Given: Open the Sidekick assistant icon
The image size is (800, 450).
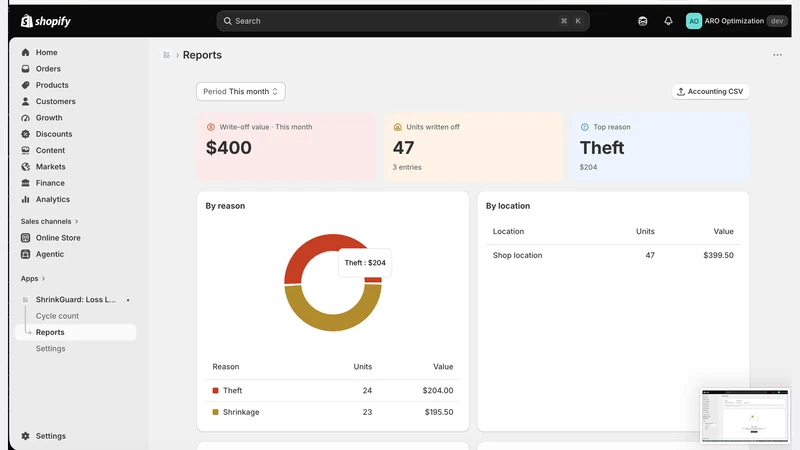Looking at the screenshot, I should (x=643, y=21).
